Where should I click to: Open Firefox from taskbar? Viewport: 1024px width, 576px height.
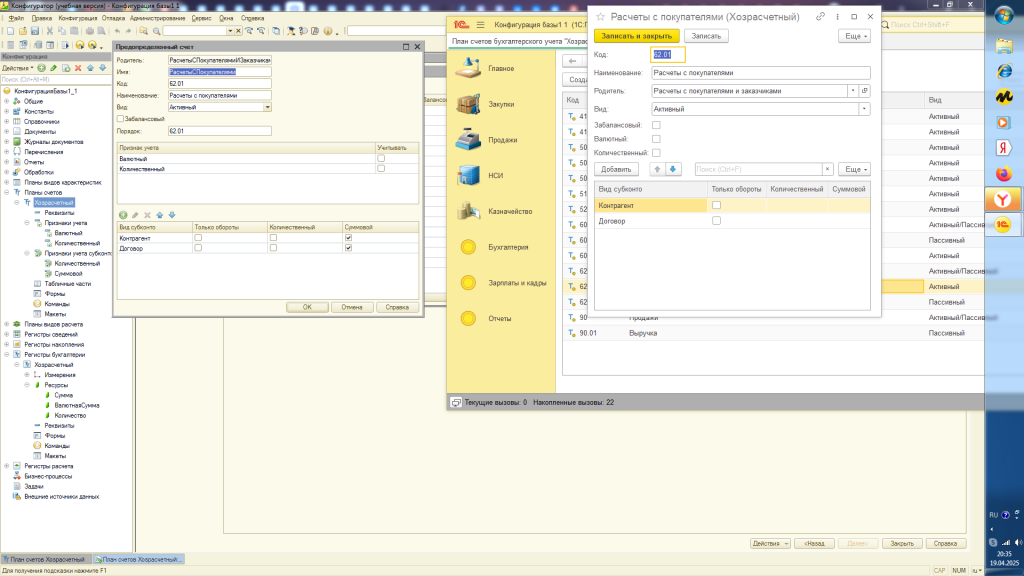click(1004, 174)
